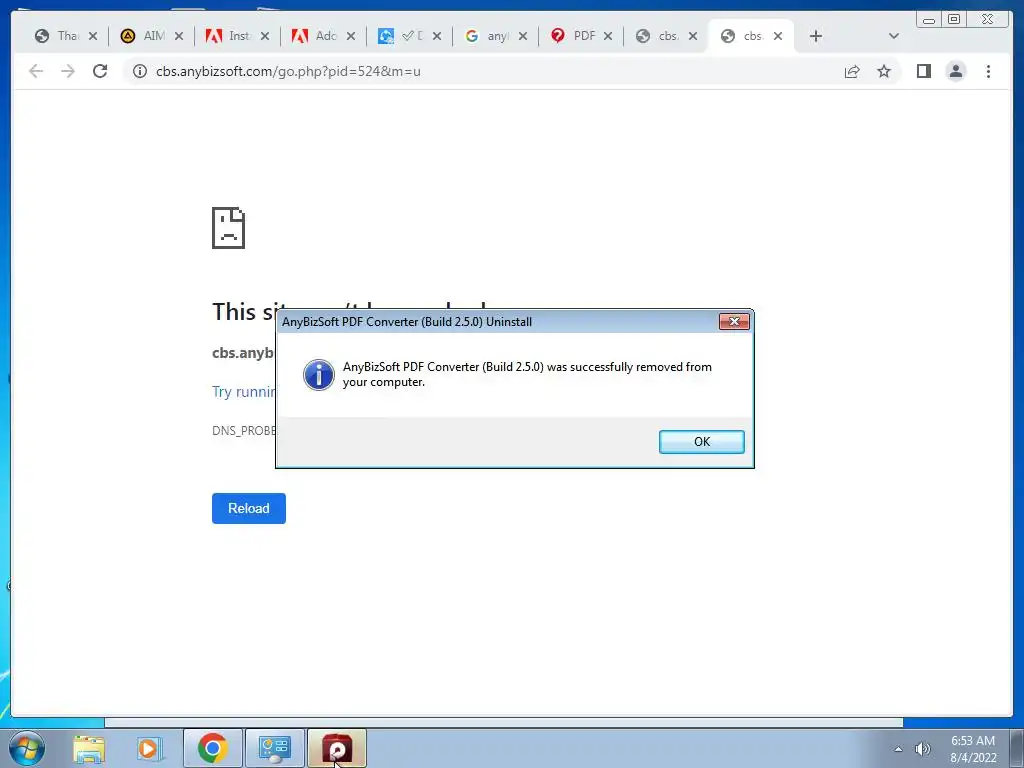Click the Show desktop strip

click(1017, 748)
